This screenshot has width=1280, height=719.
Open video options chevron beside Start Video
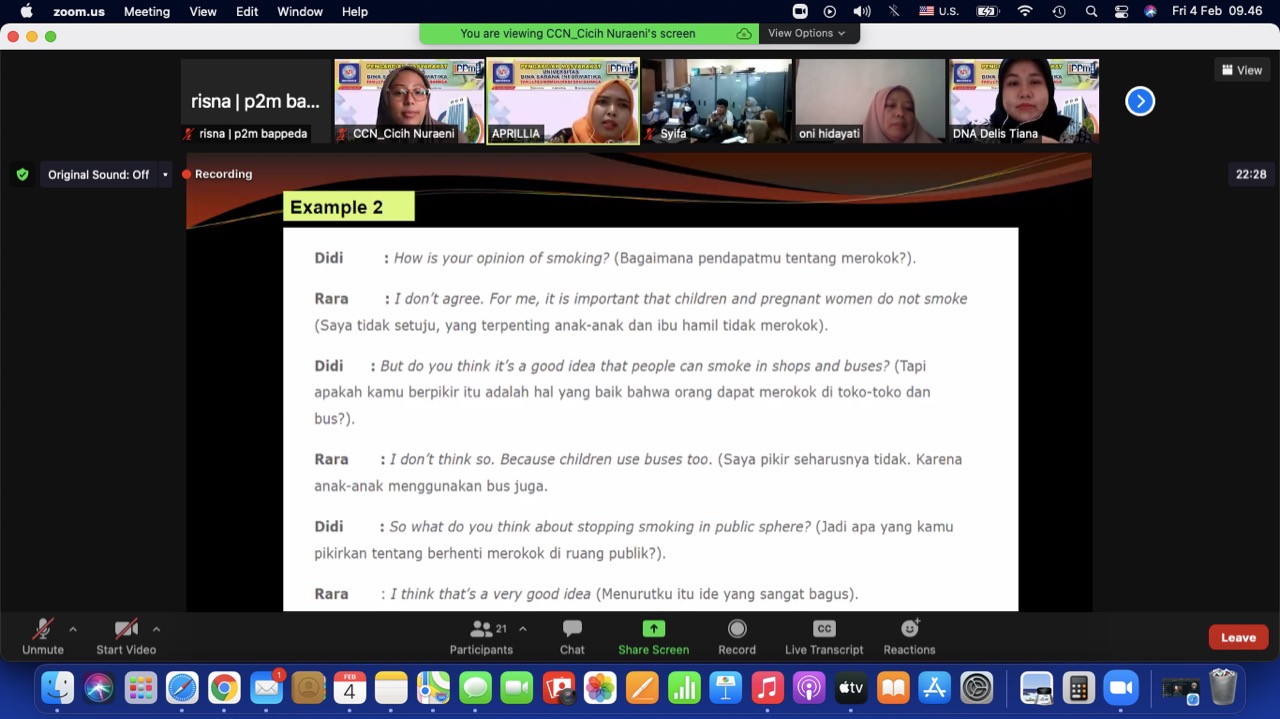pyautogui.click(x=156, y=629)
